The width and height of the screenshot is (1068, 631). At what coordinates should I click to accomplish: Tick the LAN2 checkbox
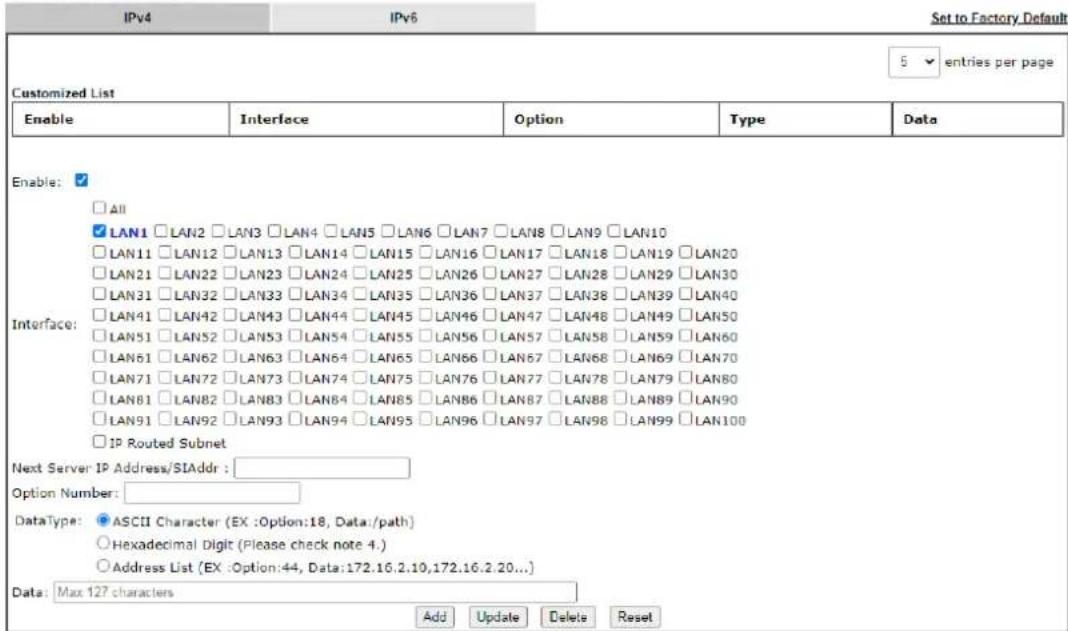tap(161, 231)
